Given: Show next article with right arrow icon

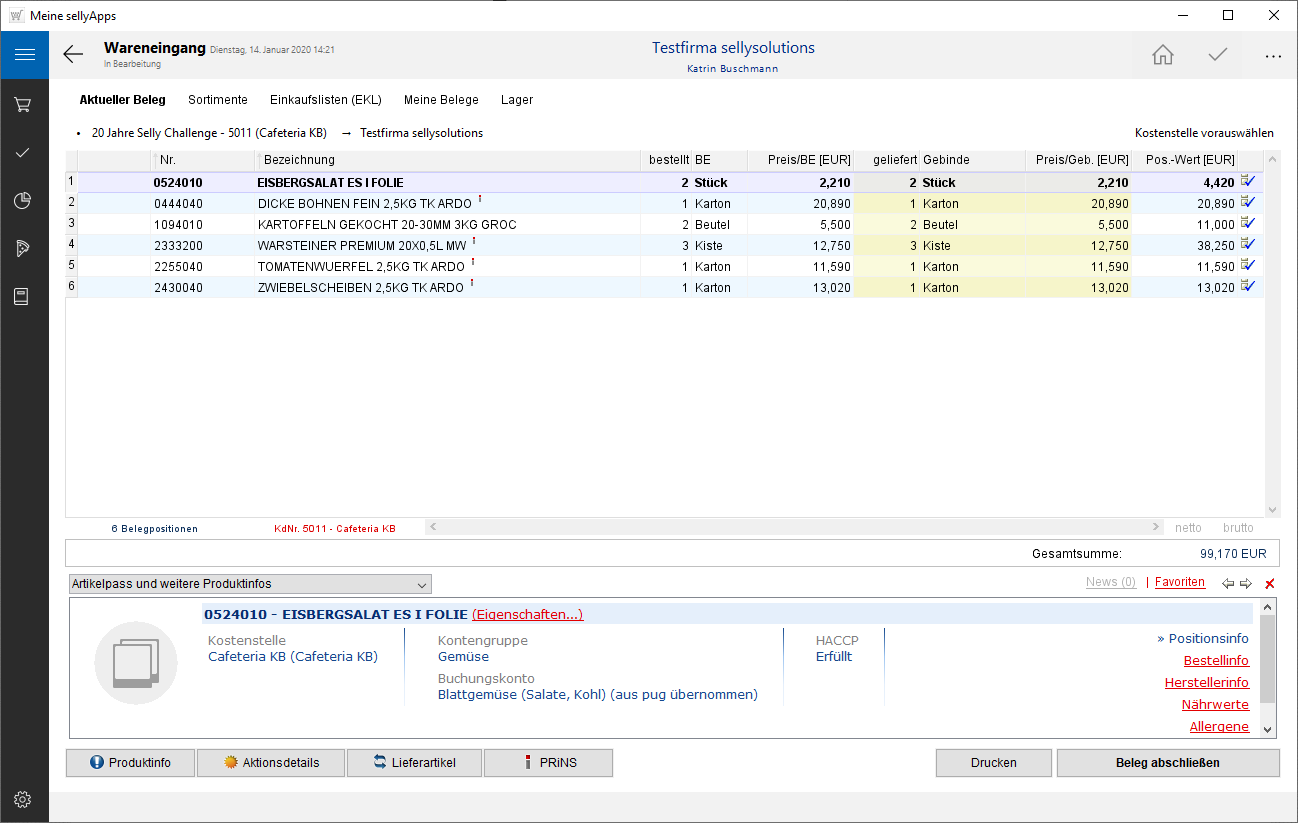Looking at the screenshot, I should 1246,584.
